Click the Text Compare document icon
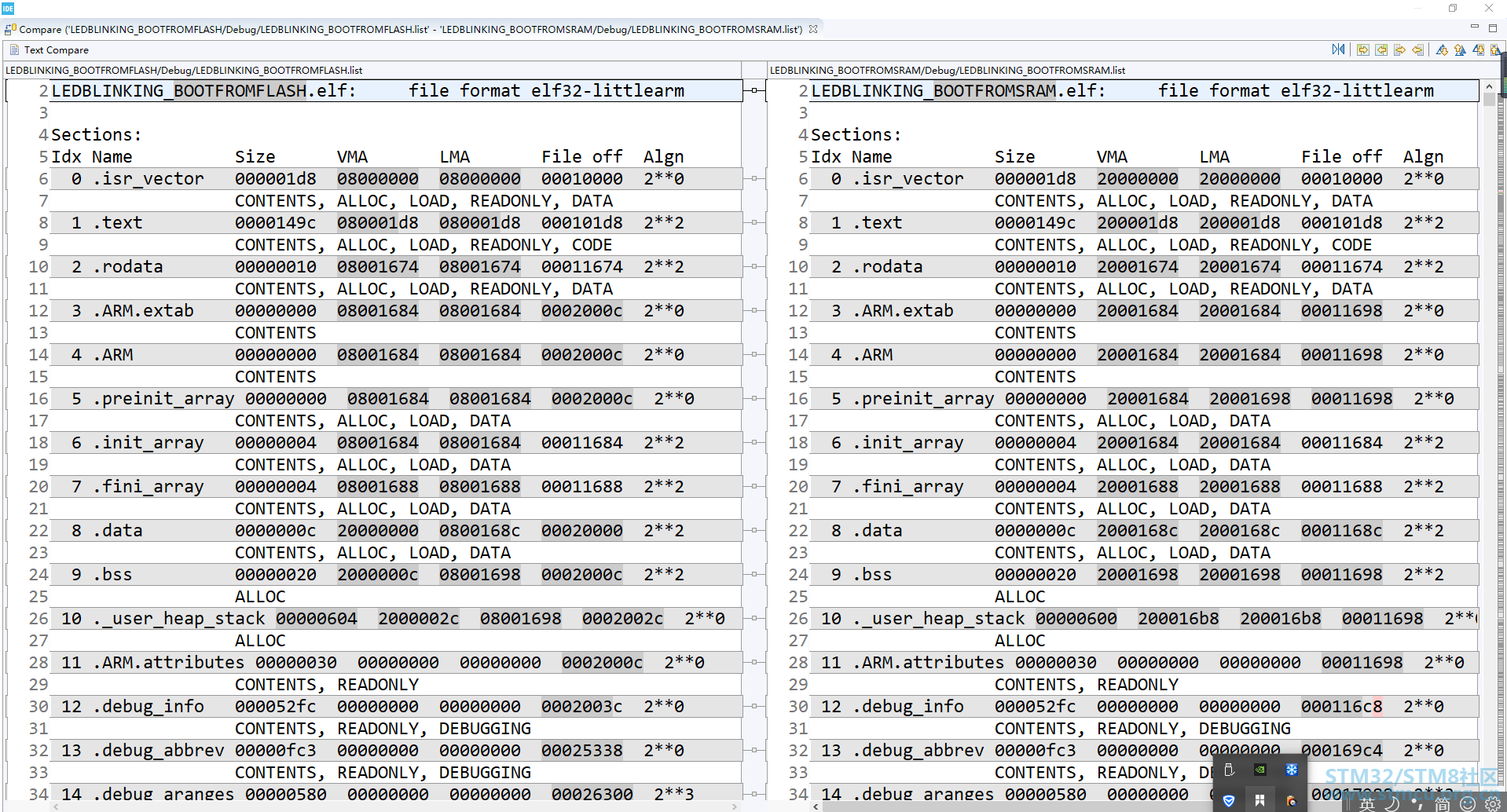 point(14,49)
